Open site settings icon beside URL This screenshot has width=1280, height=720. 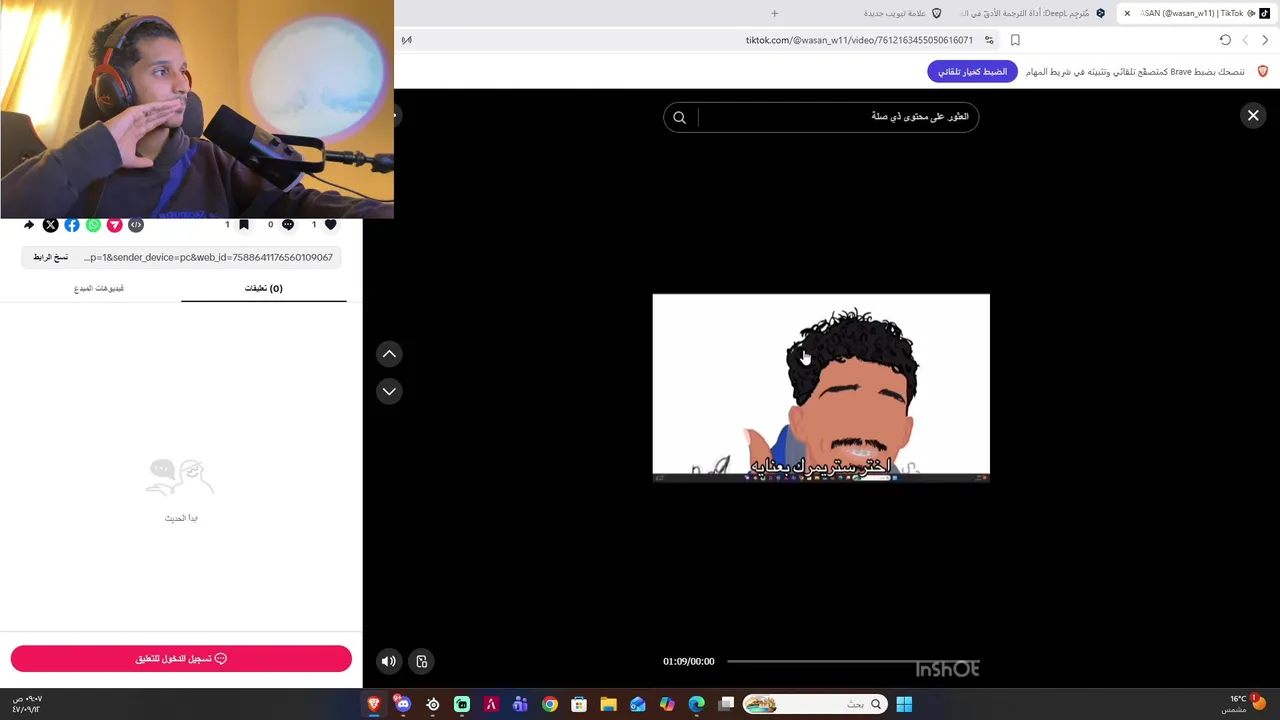click(989, 40)
